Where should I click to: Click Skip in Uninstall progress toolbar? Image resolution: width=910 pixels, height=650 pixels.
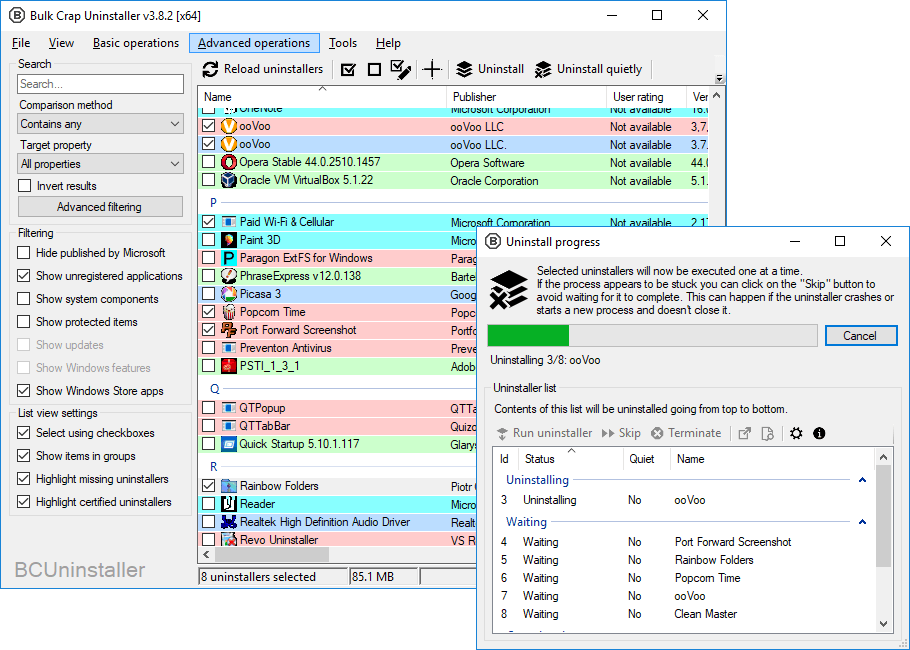(x=620, y=434)
